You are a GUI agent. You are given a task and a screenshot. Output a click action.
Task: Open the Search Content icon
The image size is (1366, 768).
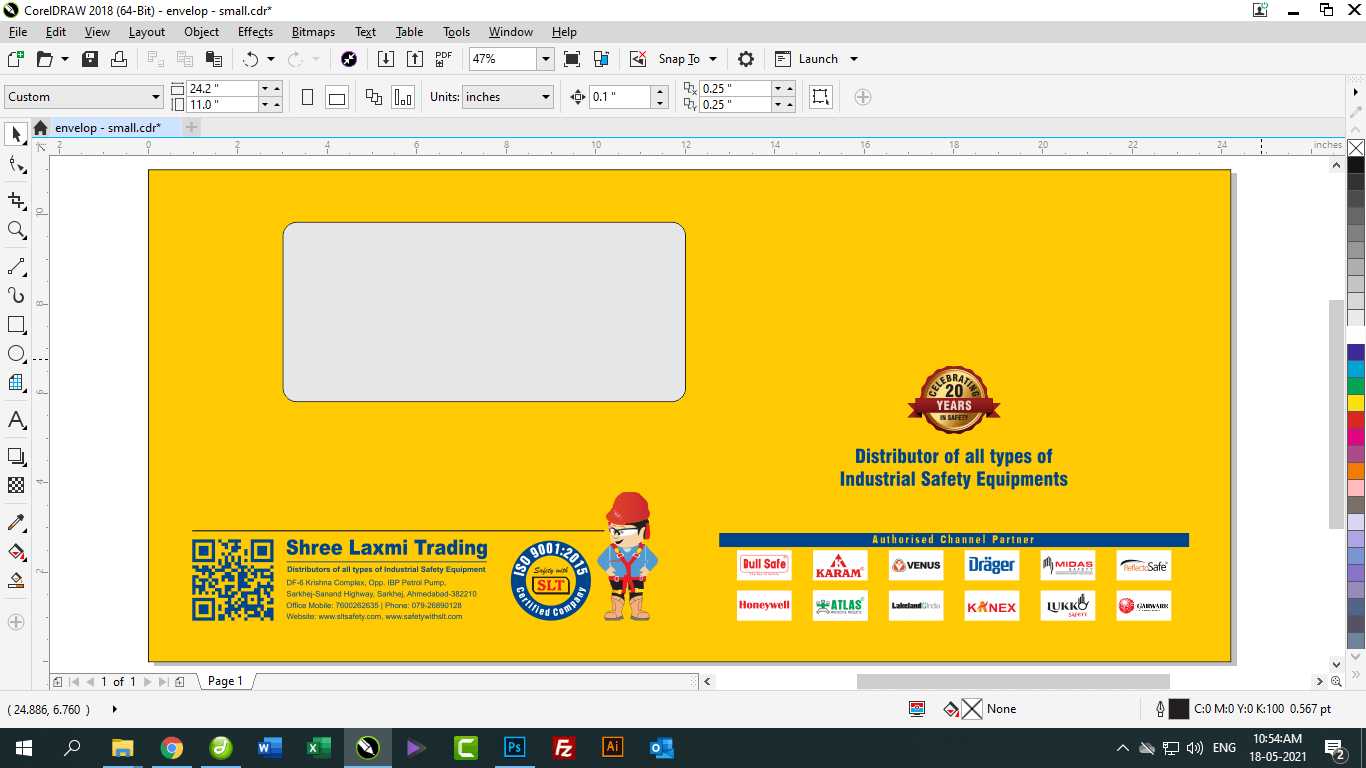click(x=349, y=59)
